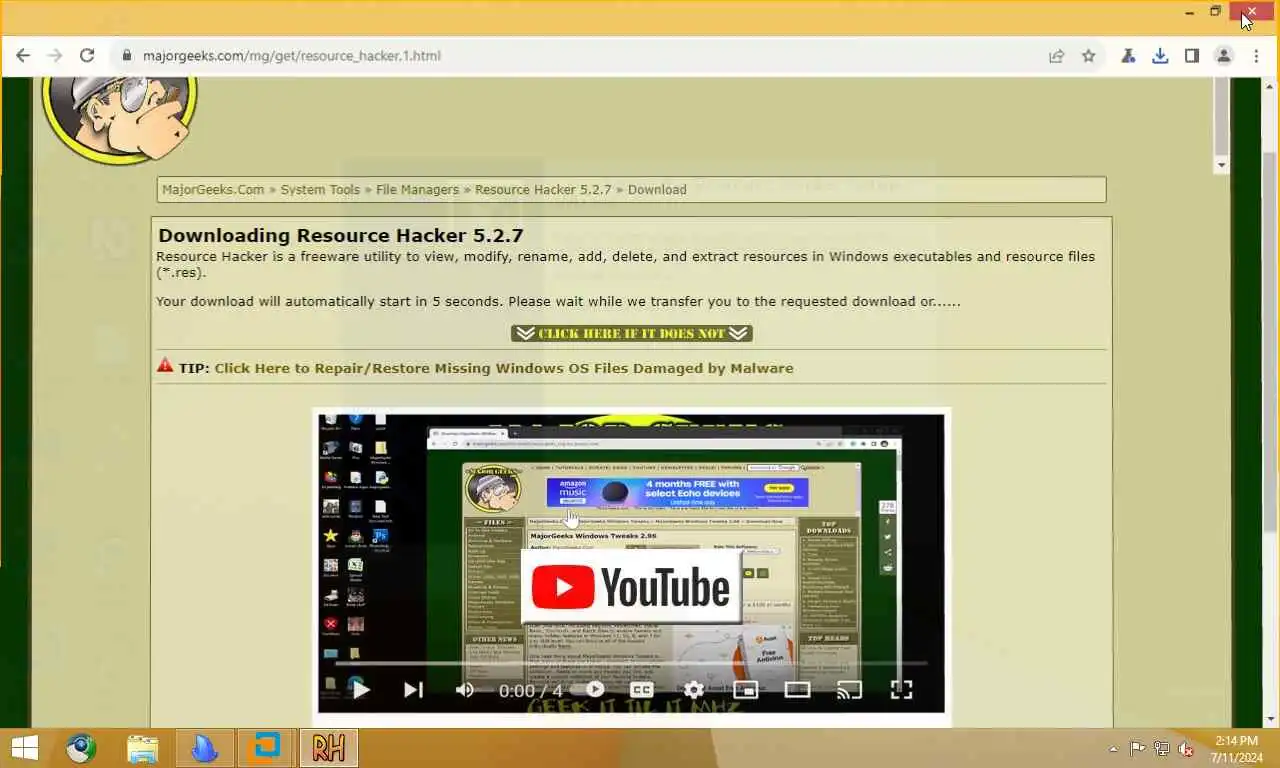Minimize the browser window
The height and width of the screenshot is (768, 1280).
[x=1189, y=12]
